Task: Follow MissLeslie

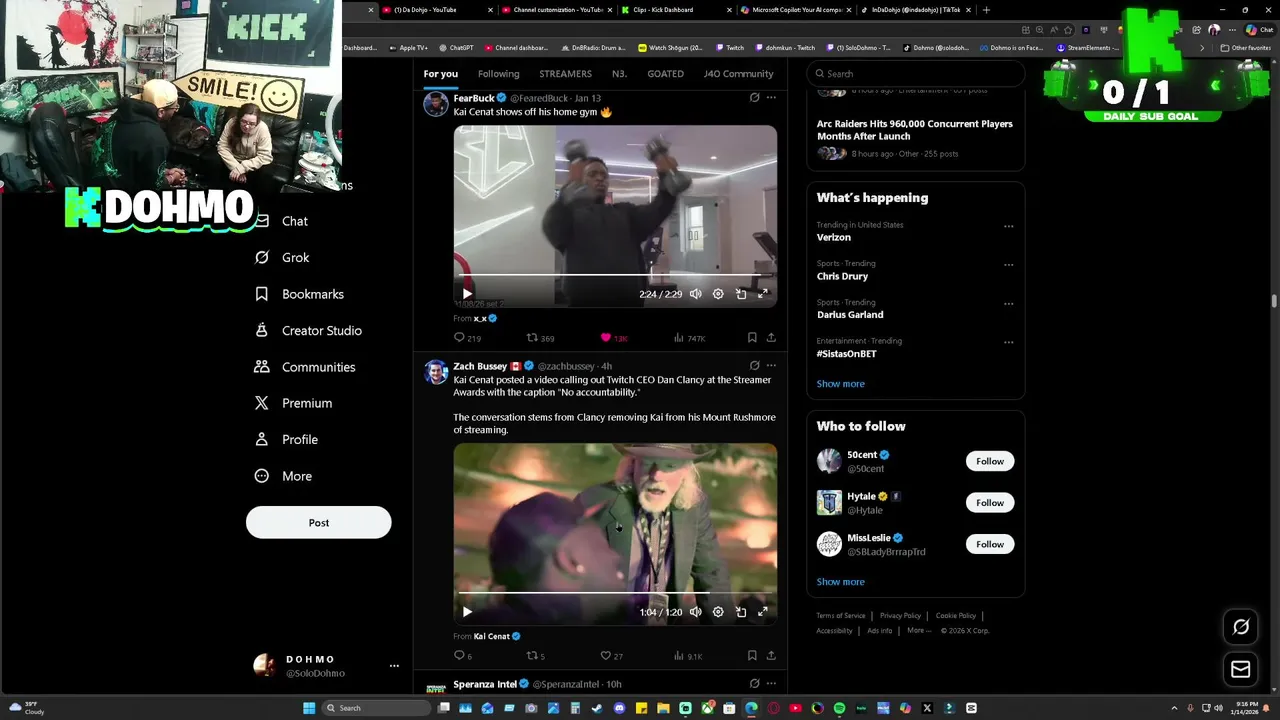Action: click(x=990, y=544)
